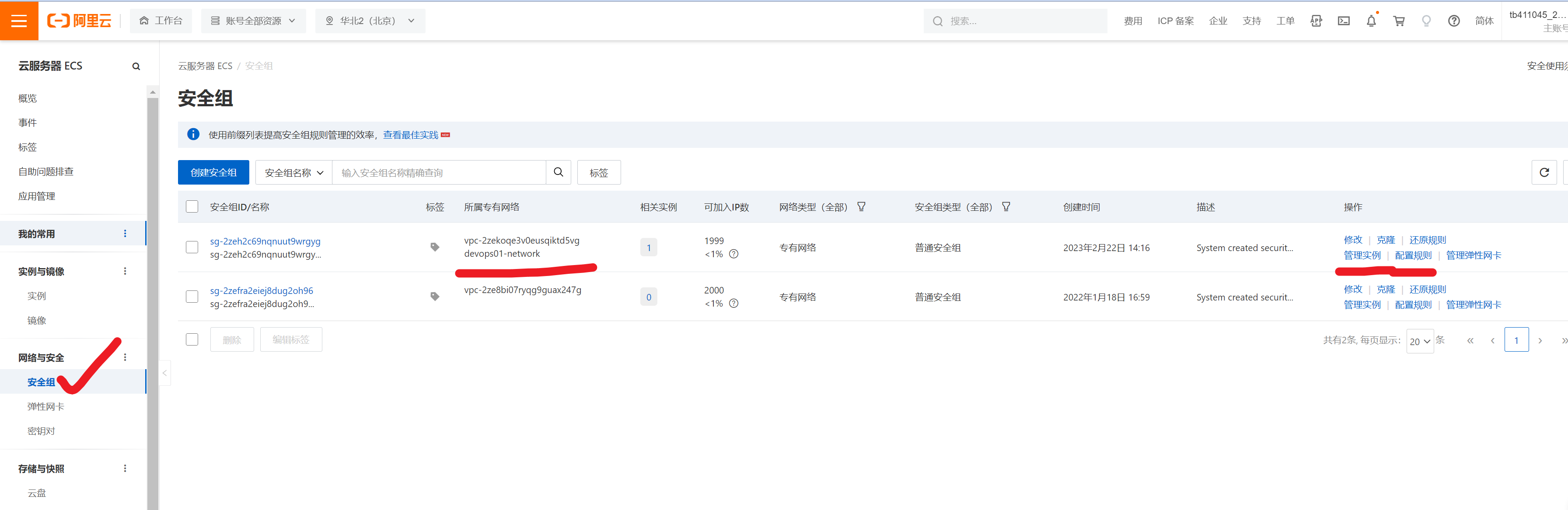1568x510 pixels.
Task: Click the Cloud Shell terminal icon
Action: (x=1343, y=21)
